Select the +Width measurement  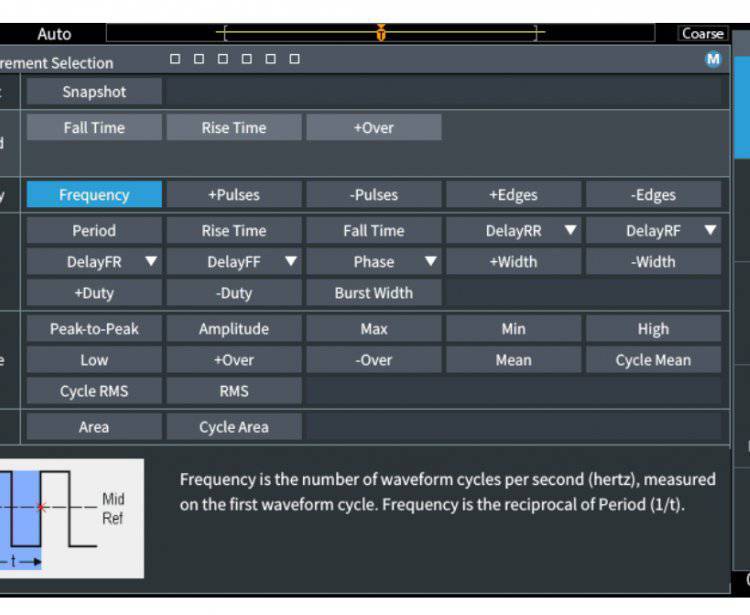(514, 262)
